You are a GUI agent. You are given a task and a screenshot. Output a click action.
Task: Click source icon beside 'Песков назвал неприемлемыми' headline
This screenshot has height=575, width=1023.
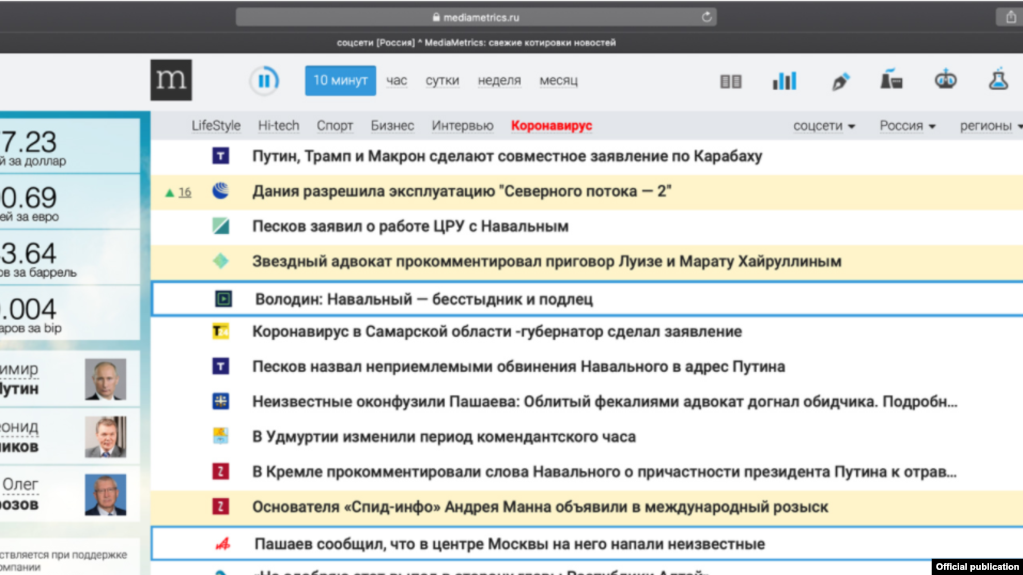(221, 366)
